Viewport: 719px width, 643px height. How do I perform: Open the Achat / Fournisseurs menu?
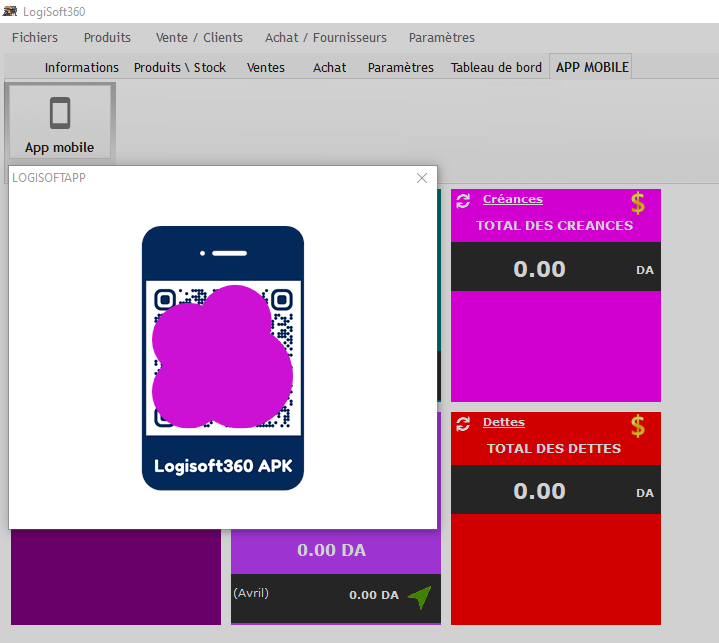pyautogui.click(x=326, y=38)
